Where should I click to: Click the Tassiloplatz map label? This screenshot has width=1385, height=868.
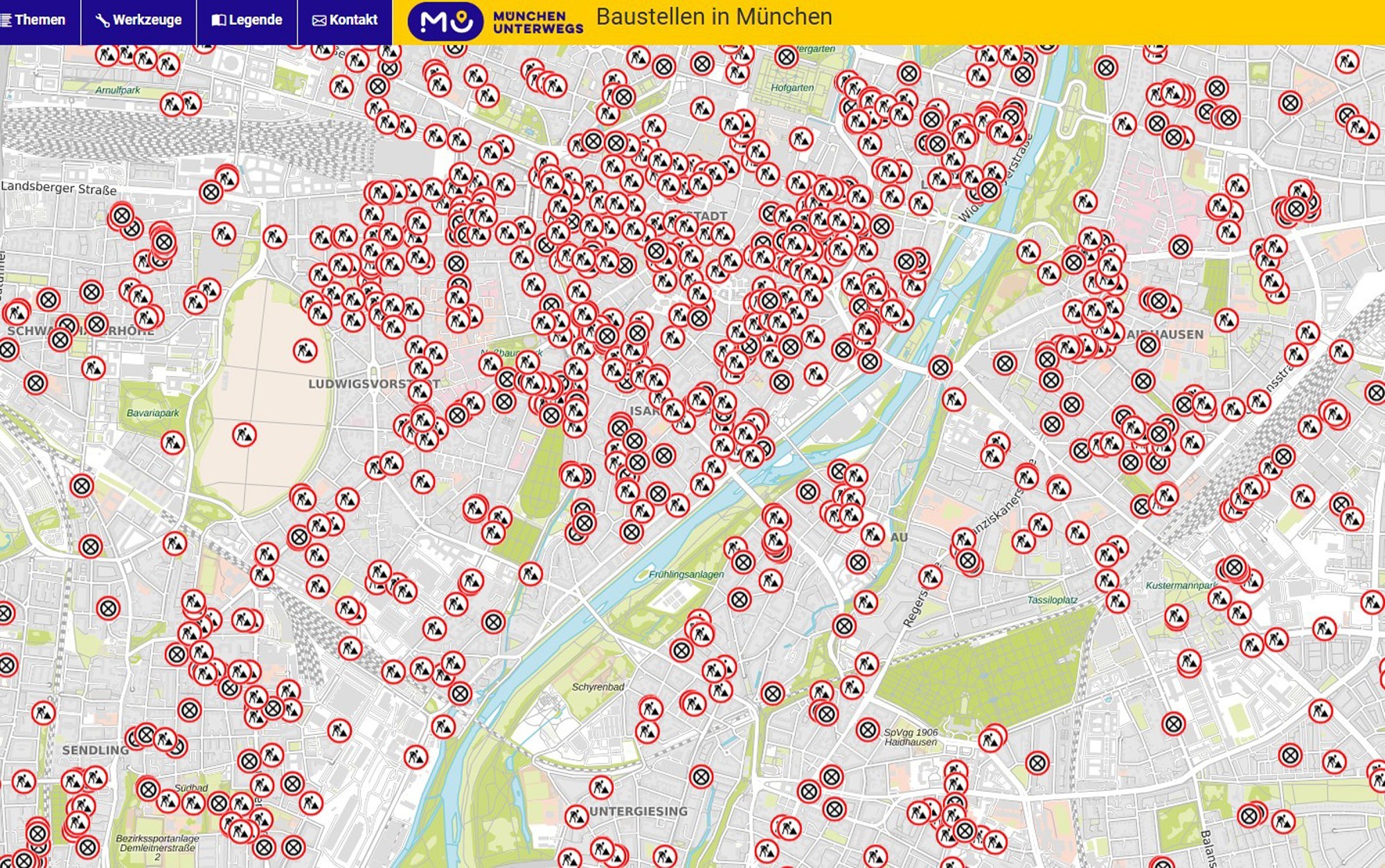pos(1052,600)
